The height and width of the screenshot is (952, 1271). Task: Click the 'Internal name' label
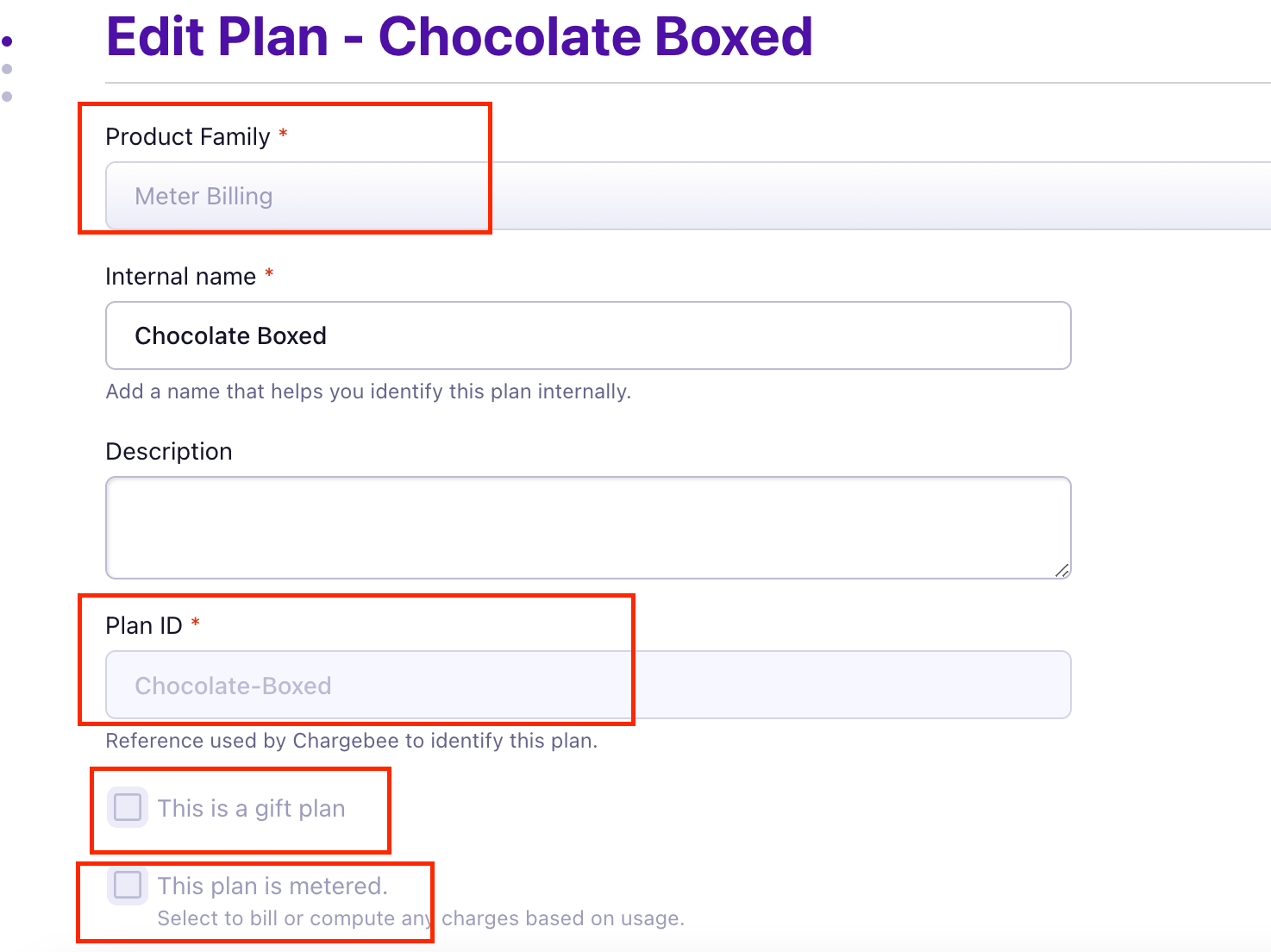[181, 277]
